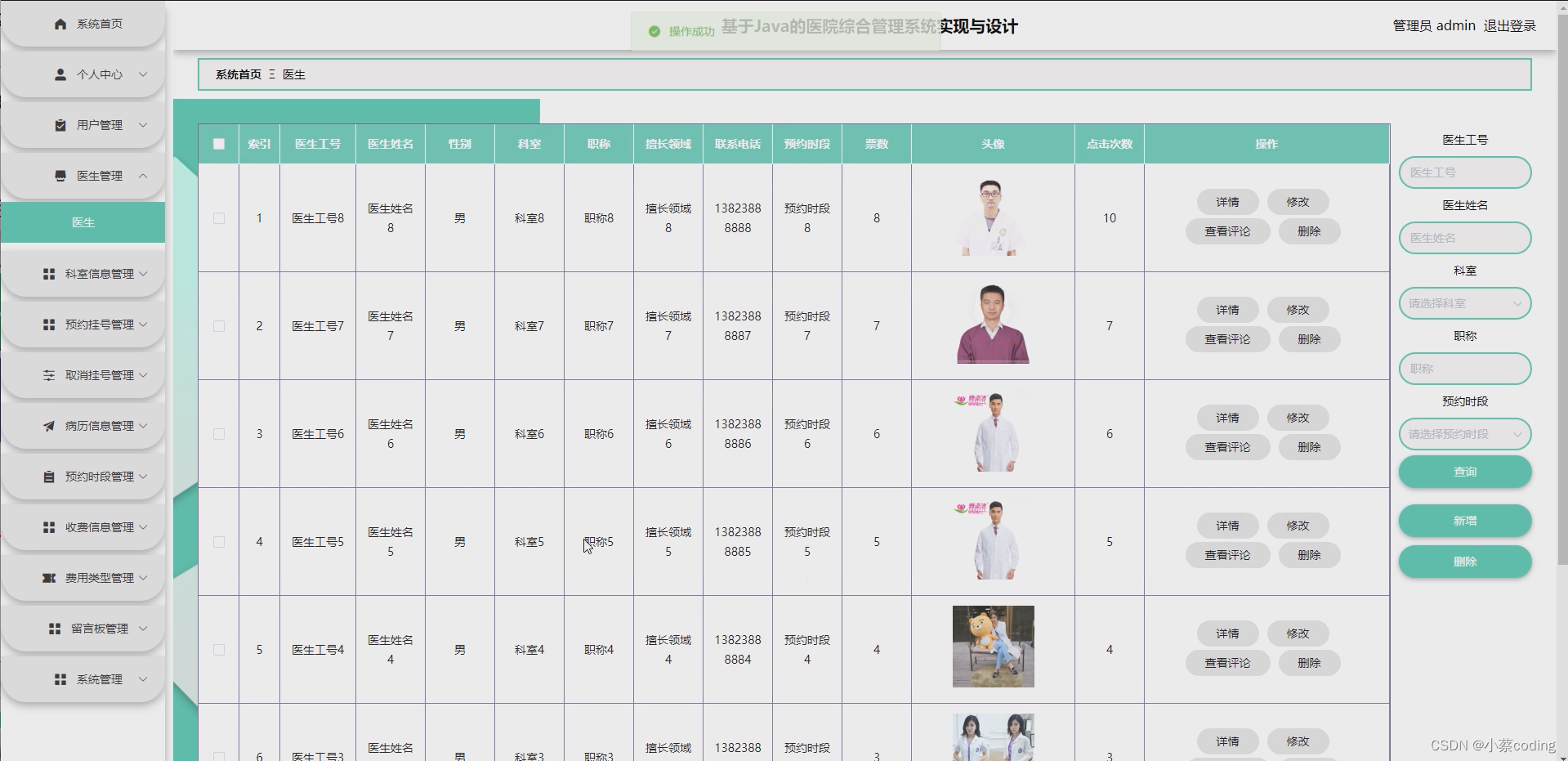Click the icon beside 医生管理
The image size is (1568, 761).
(60, 176)
